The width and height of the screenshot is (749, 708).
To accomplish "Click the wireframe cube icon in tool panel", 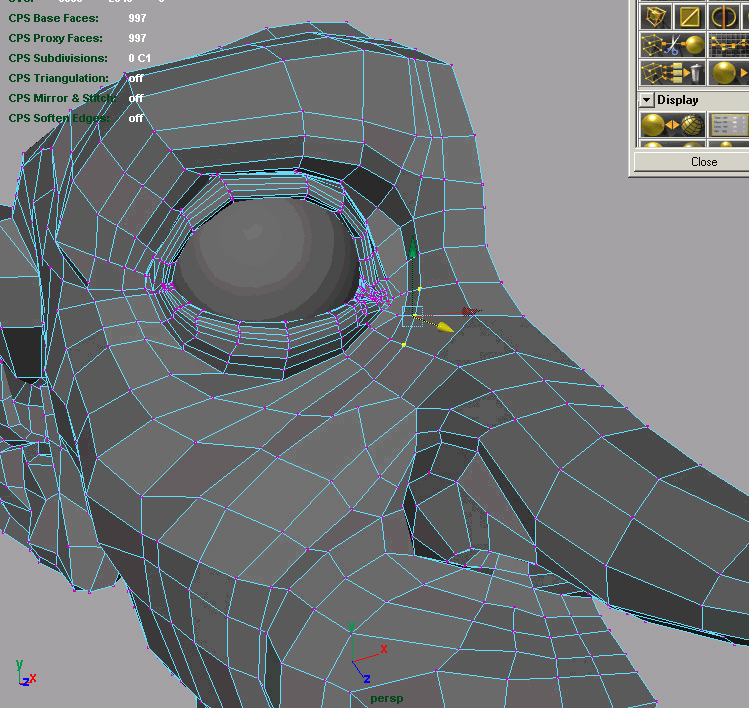I will point(655,17).
